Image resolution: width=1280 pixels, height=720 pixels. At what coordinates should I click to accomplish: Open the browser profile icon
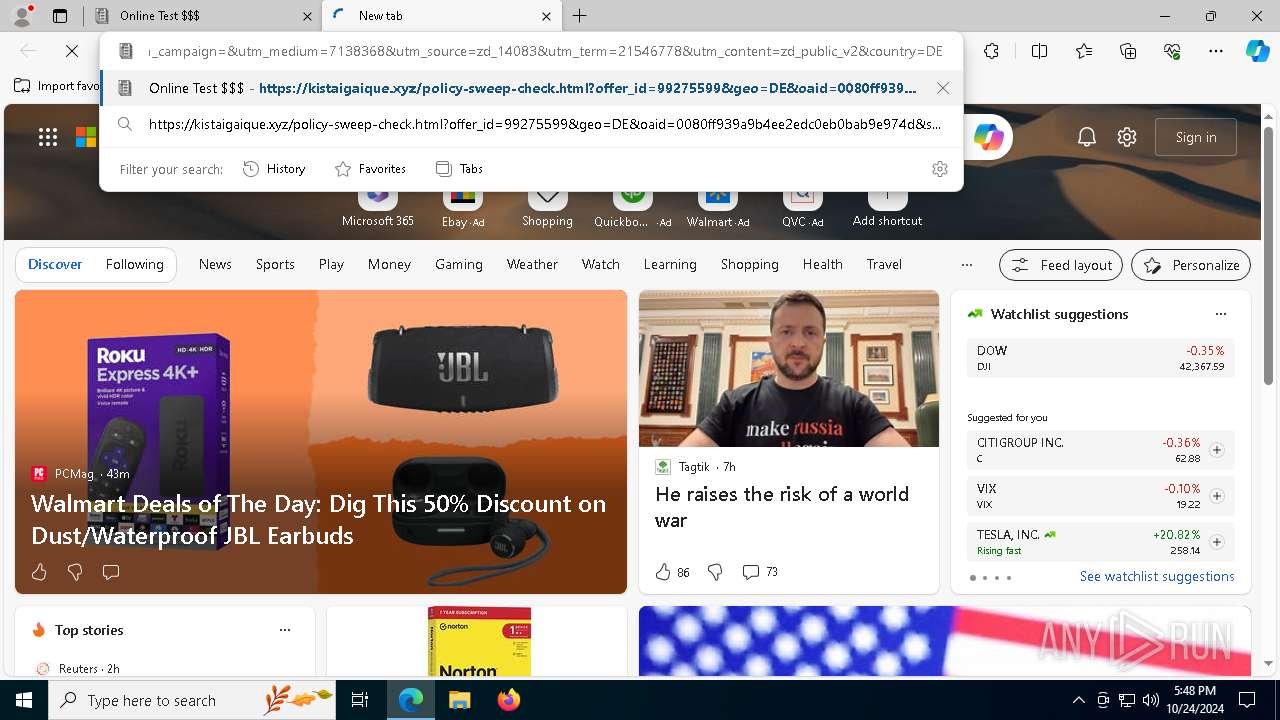(21, 15)
